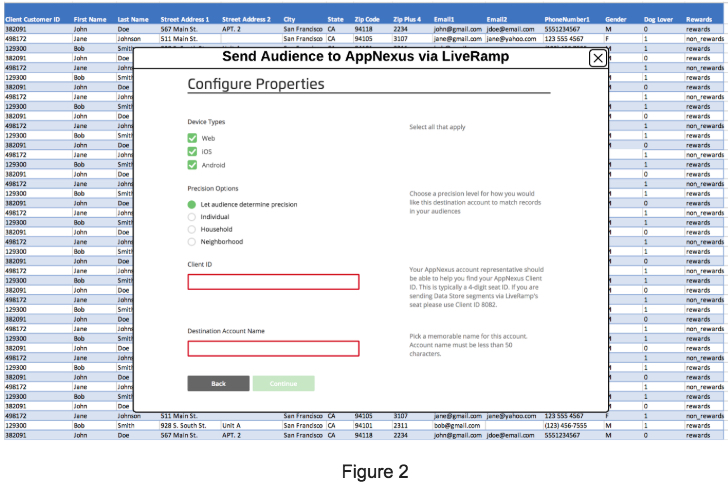Click the Dog Lover column header
The height and width of the screenshot is (486, 728).
click(x=658, y=19)
